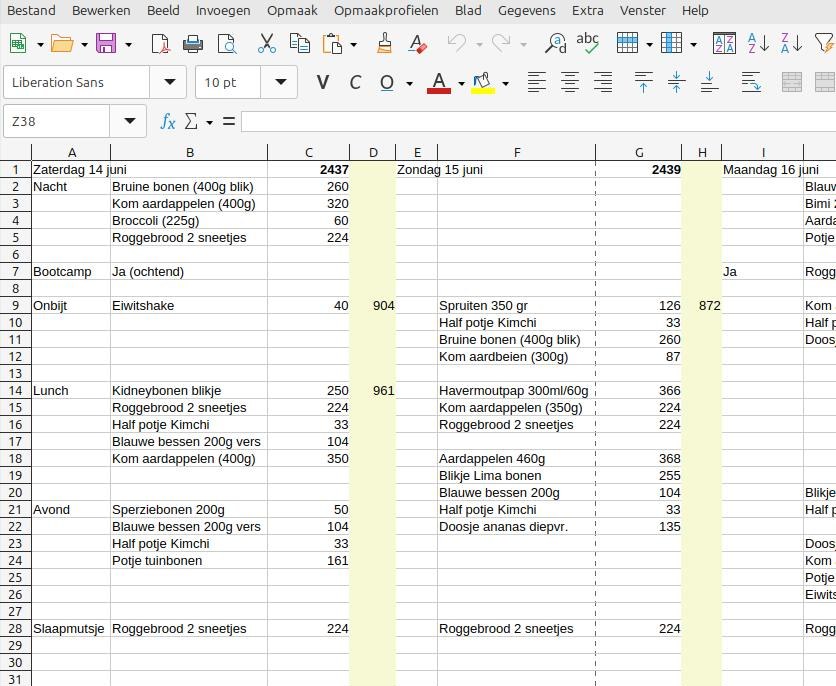Open the Invoegen menu

223,10
